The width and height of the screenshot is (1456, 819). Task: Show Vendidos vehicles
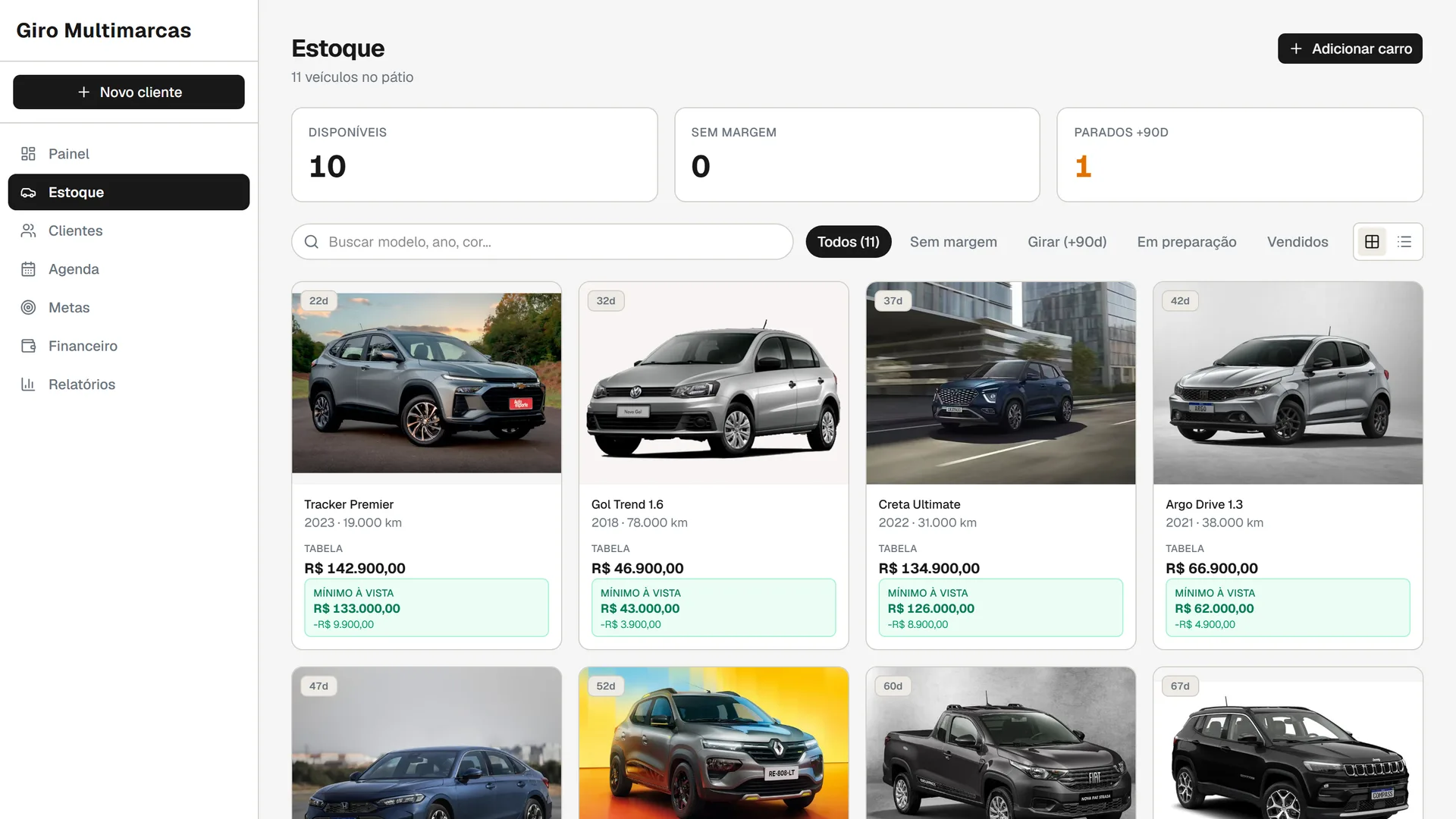point(1298,242)
